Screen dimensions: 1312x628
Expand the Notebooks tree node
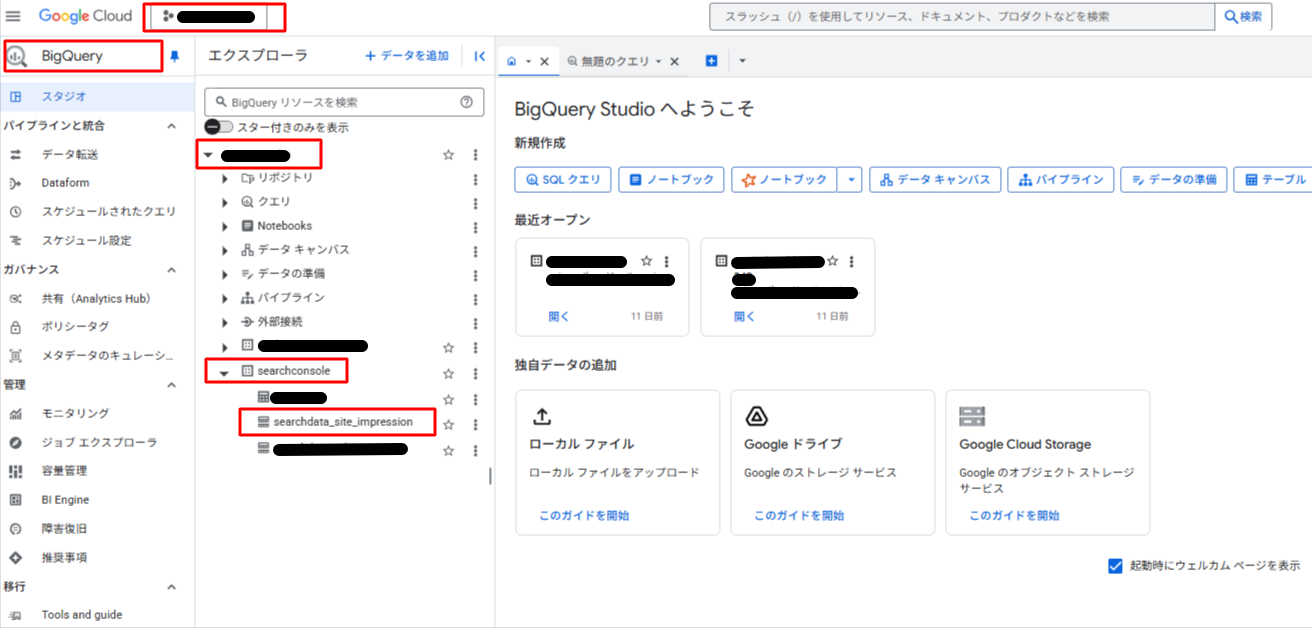225,226
